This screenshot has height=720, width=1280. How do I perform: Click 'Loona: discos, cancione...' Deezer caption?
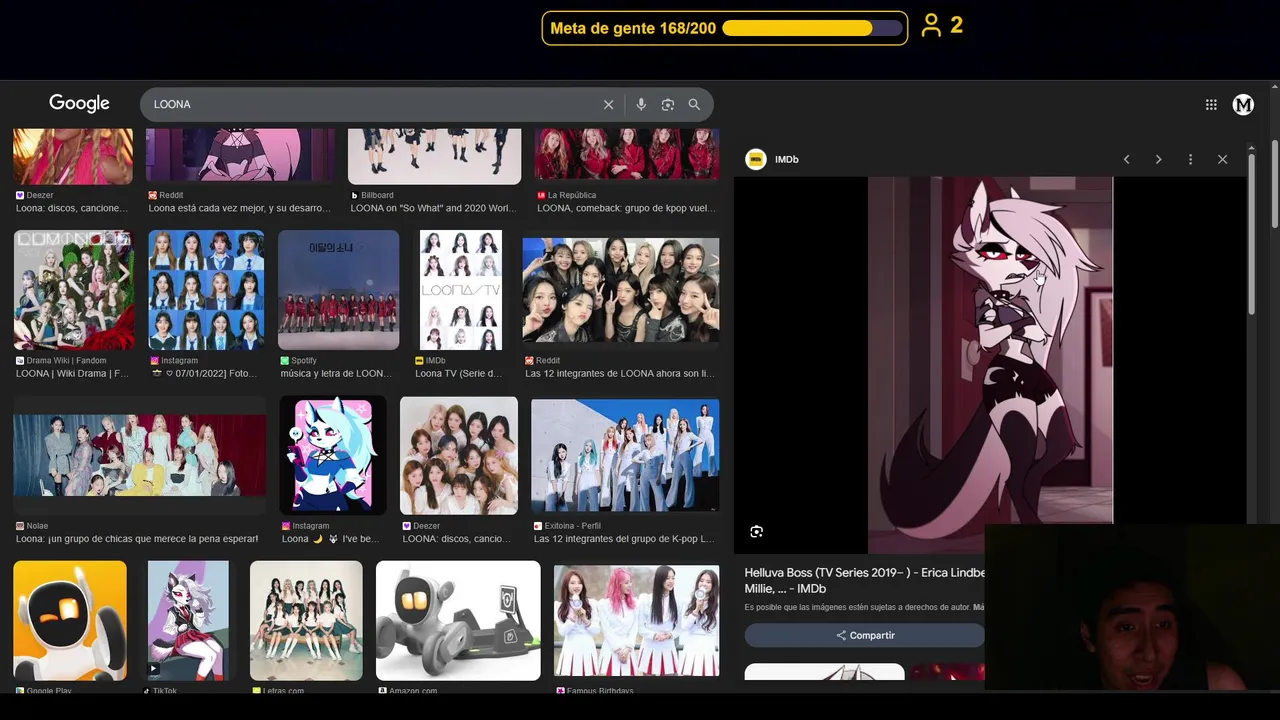72,208
